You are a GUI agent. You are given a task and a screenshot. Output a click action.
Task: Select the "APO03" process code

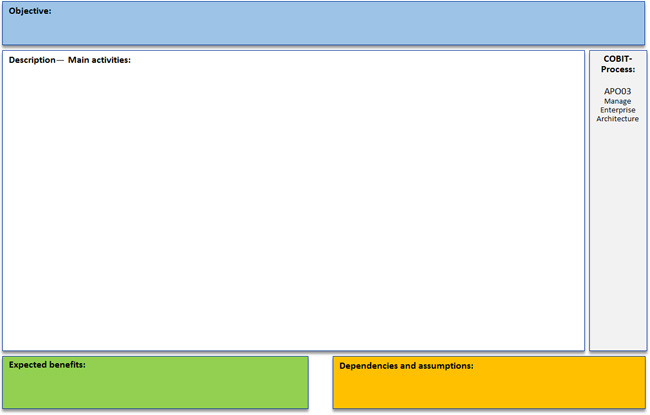click(618, 91)
